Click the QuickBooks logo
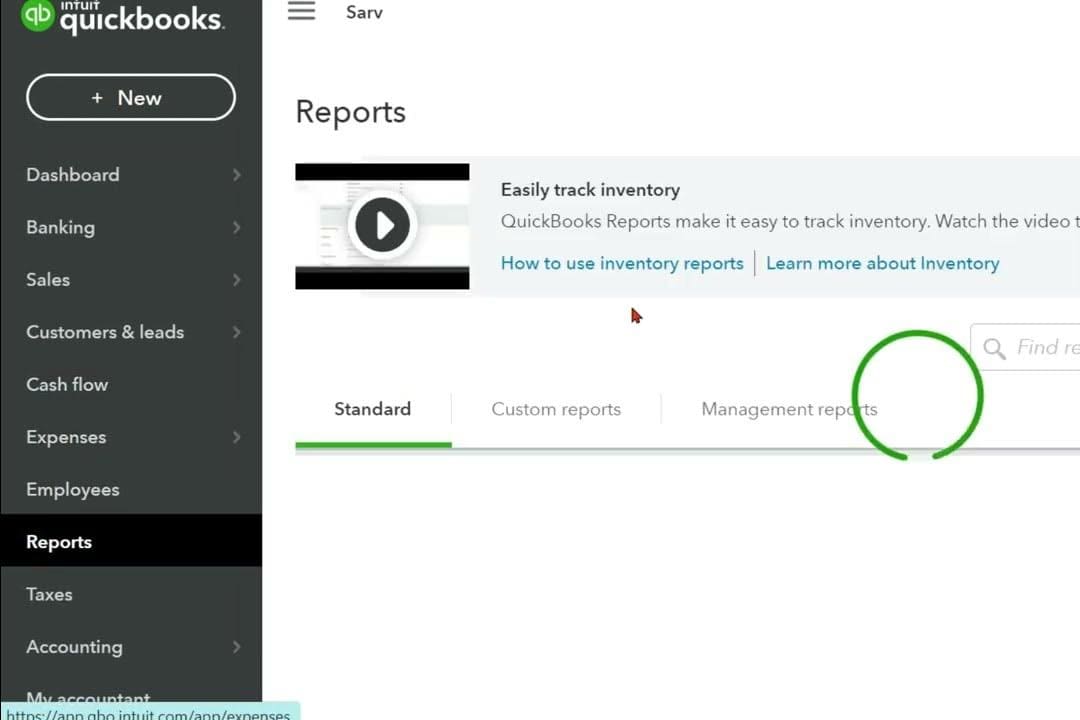1080x720 pixels. (x=120, y=17)
